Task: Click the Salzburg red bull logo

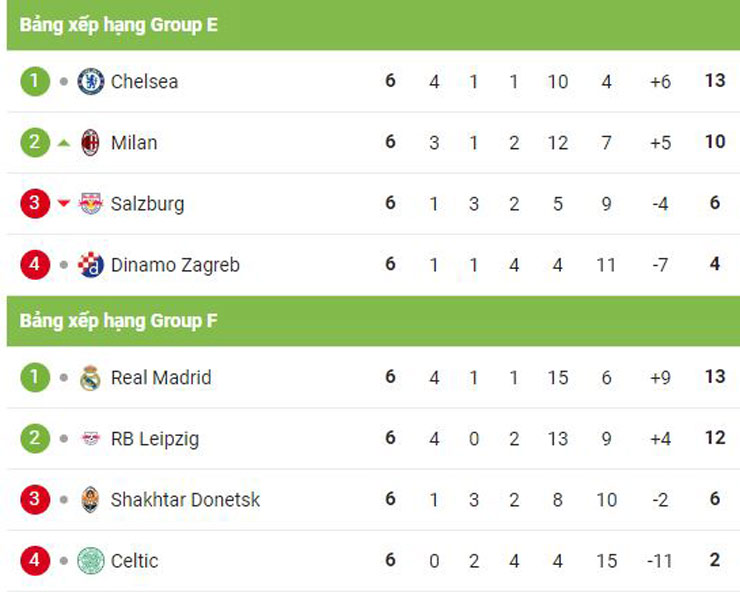Action: 90,204
